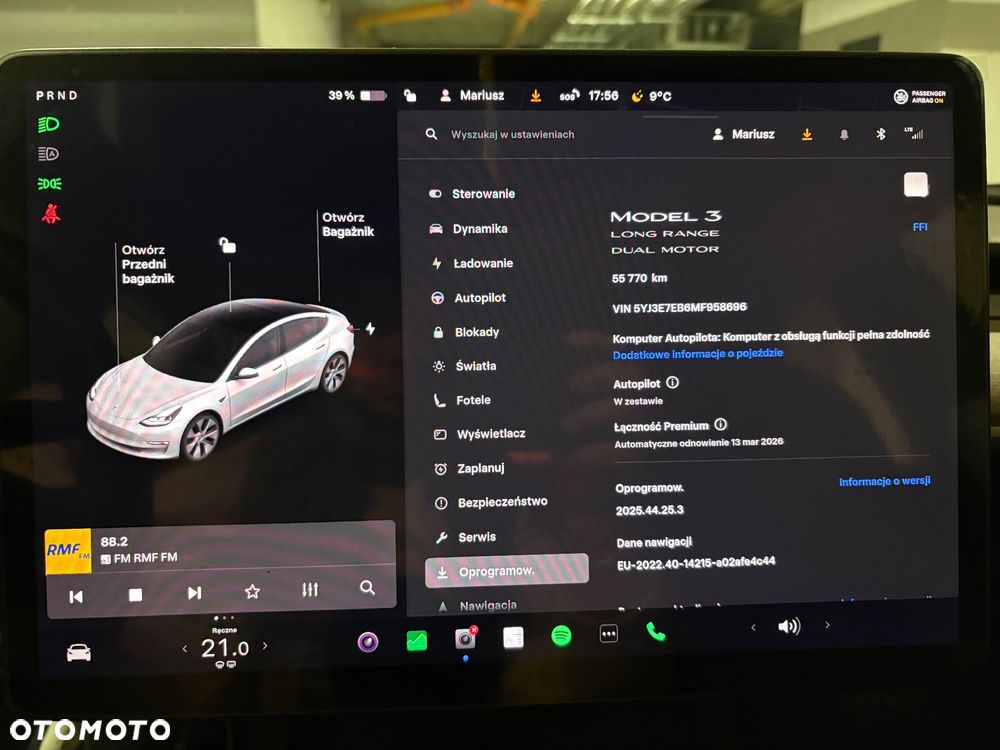Stop radio playback
Viewport: 1000px width, 750px height.
point(135,594)
